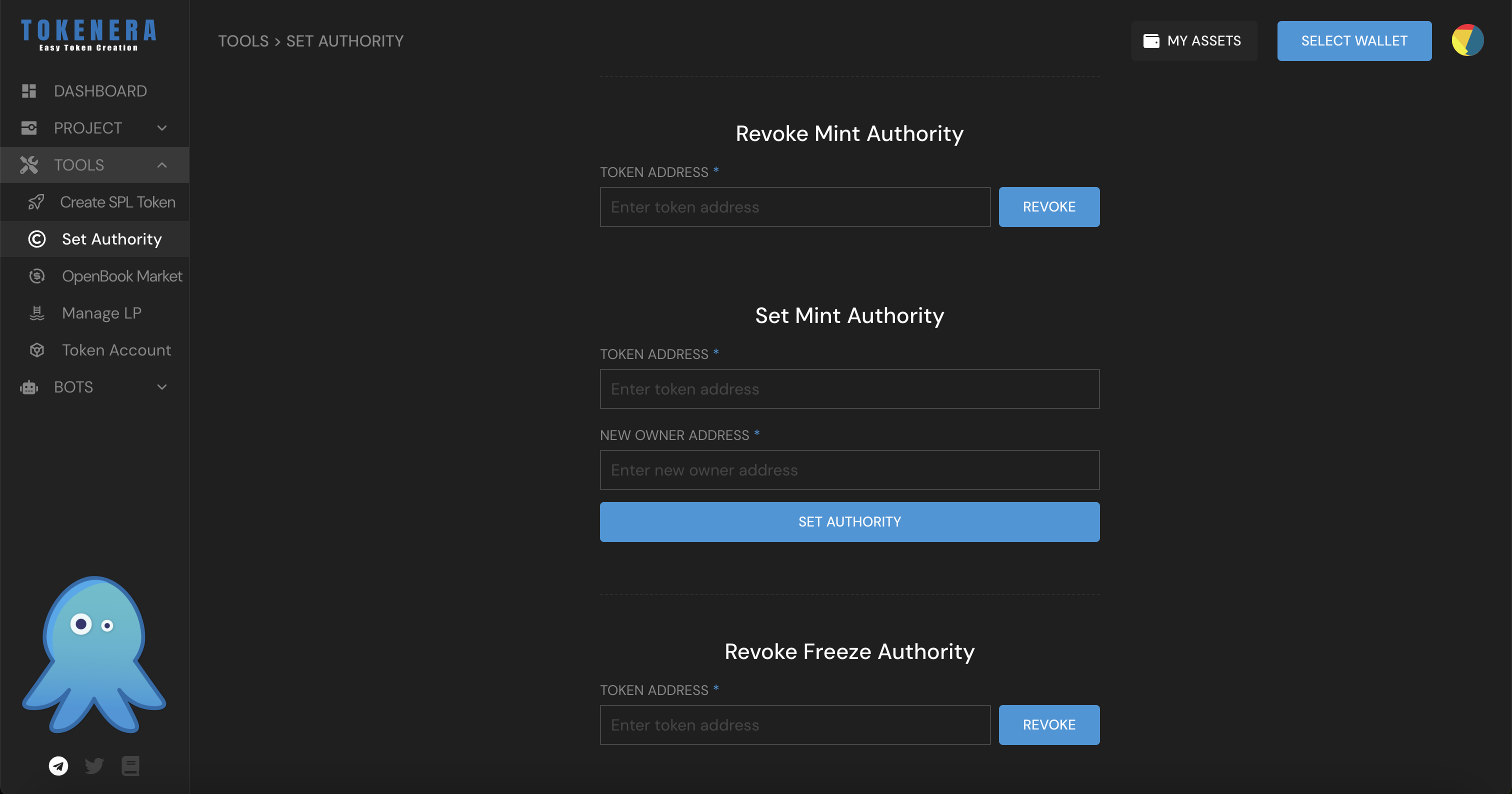
Task: Click the documentation/book social icon
Action: 130,766
